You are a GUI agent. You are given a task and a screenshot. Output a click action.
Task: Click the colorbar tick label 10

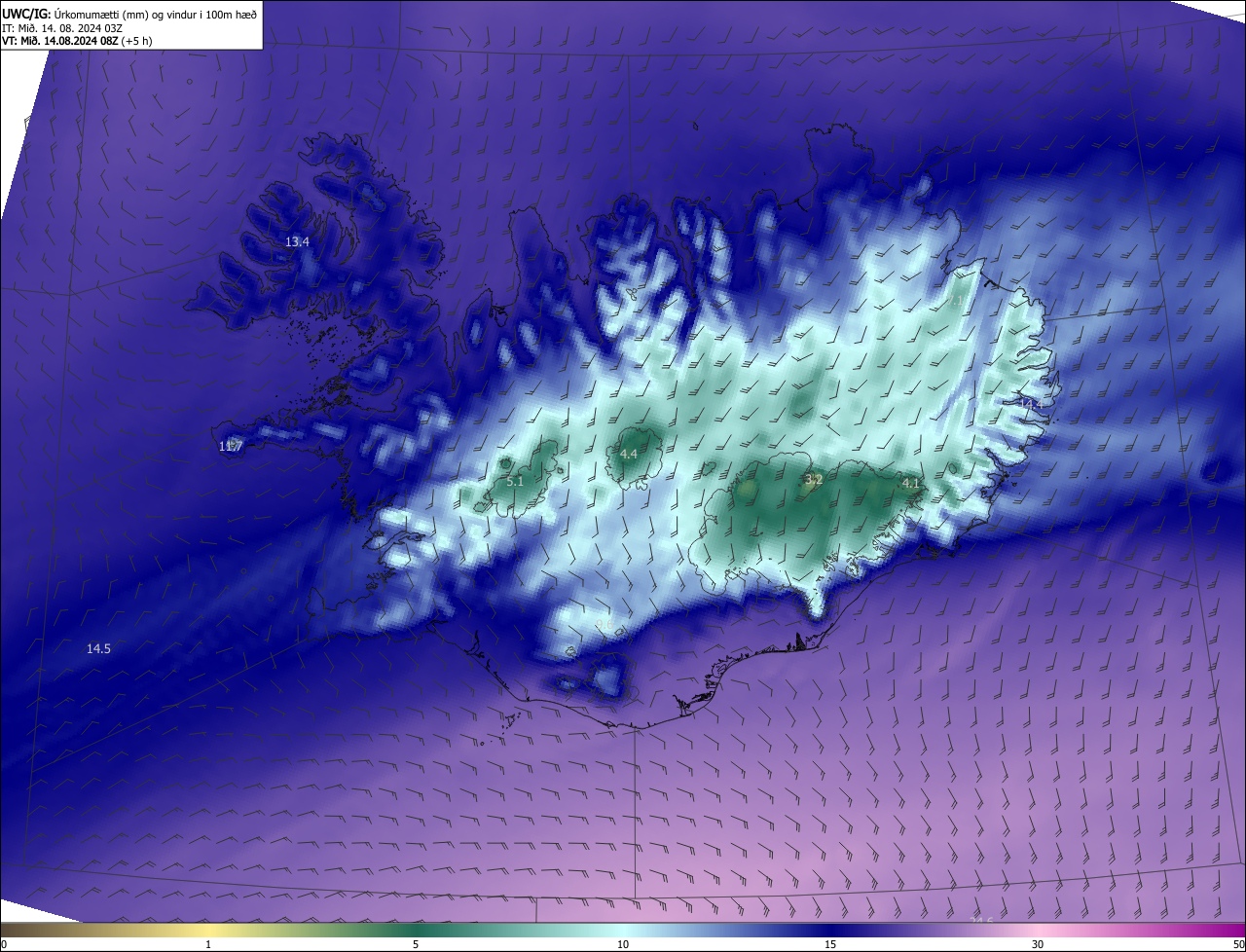point(623,944)
